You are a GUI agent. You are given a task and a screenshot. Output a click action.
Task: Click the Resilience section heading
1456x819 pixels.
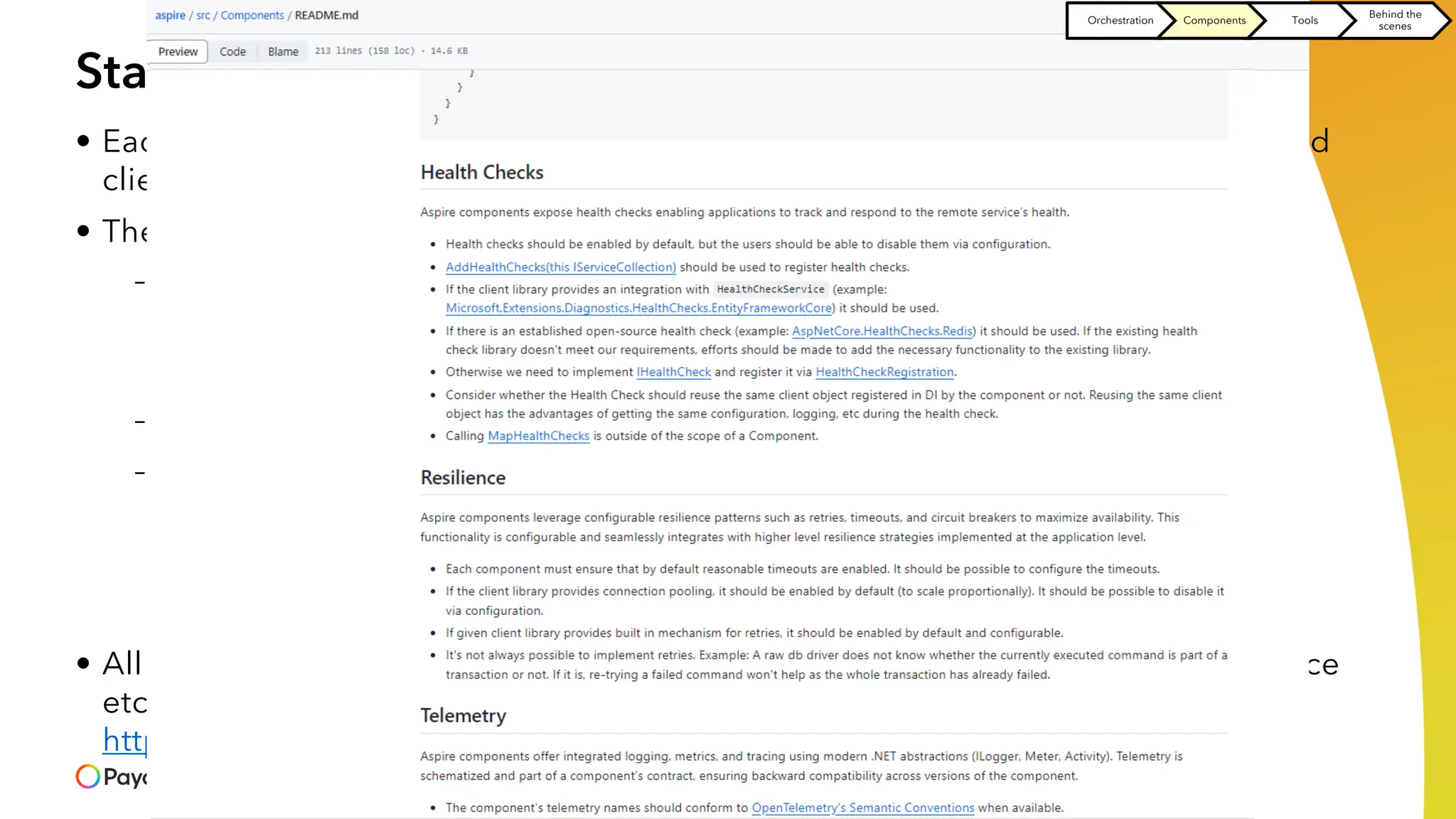point(463,478)
